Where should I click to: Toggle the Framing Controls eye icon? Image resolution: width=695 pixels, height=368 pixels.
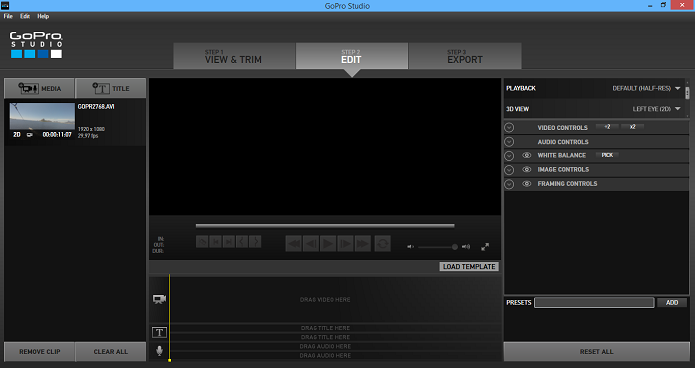527,184
